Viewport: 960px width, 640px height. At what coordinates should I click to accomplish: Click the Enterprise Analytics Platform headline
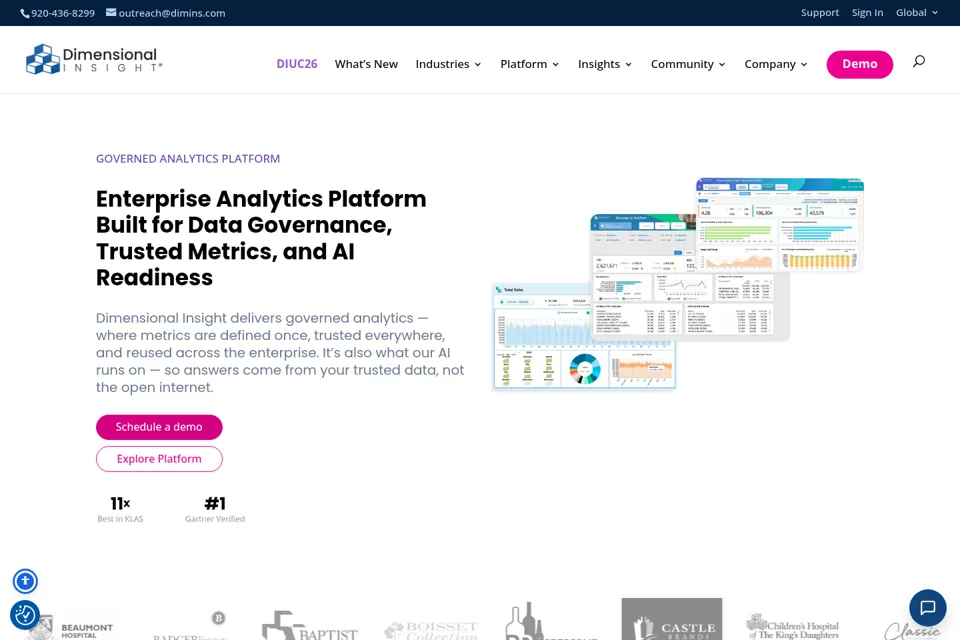coord(261,238)
